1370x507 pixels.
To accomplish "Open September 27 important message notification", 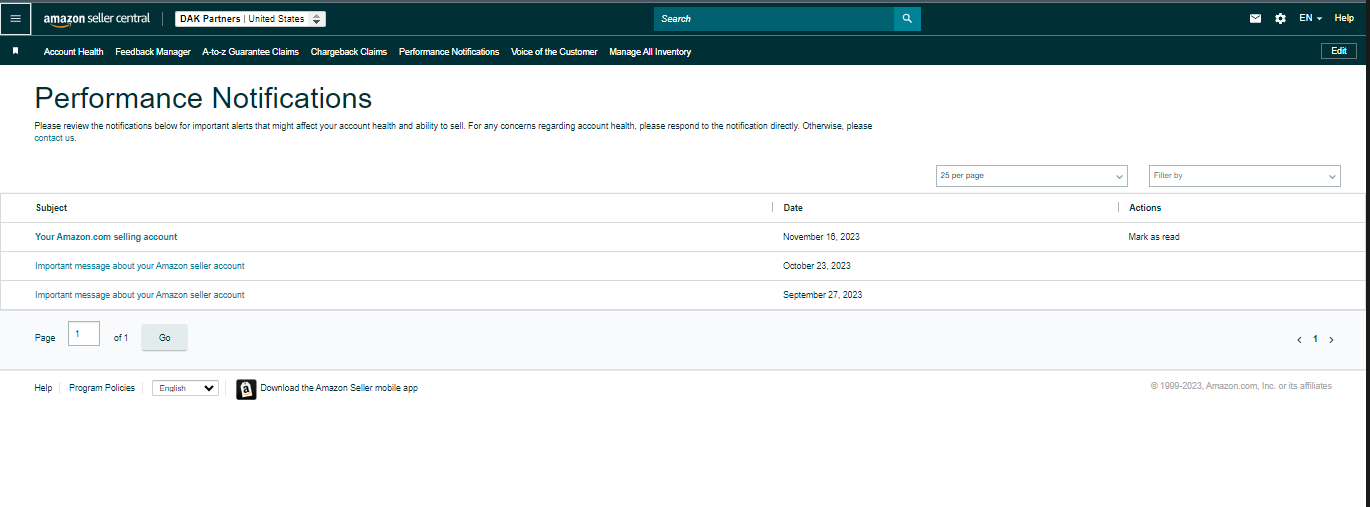I will click(140, 295).
